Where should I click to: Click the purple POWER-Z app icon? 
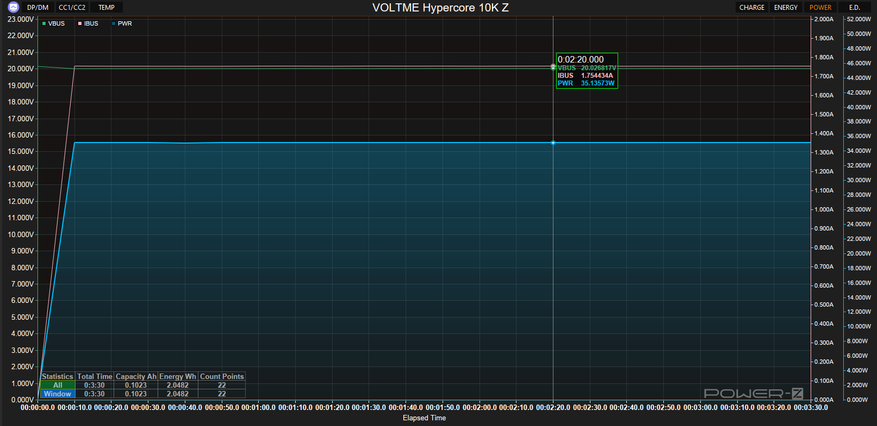[x=14, y=8]
